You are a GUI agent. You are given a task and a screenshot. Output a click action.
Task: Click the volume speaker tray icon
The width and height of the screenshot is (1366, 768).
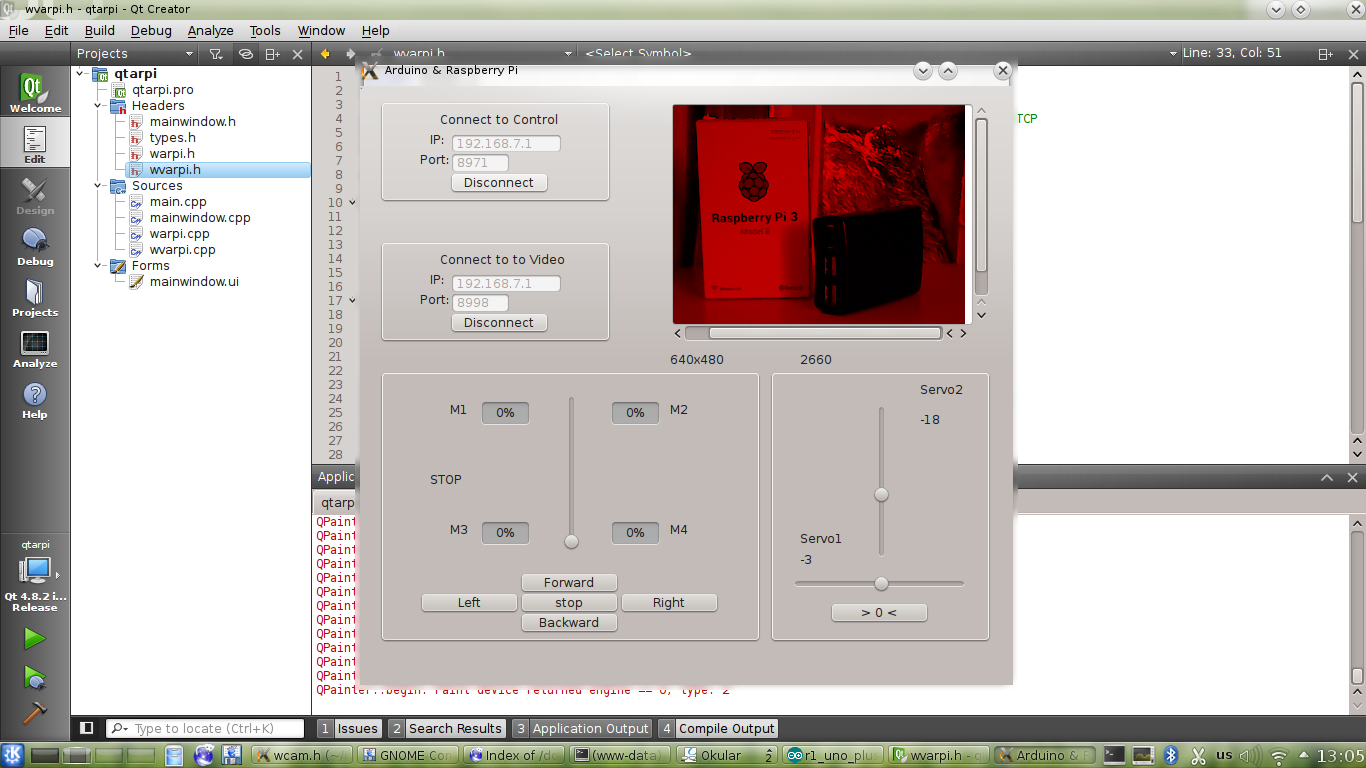(1250, 755)
